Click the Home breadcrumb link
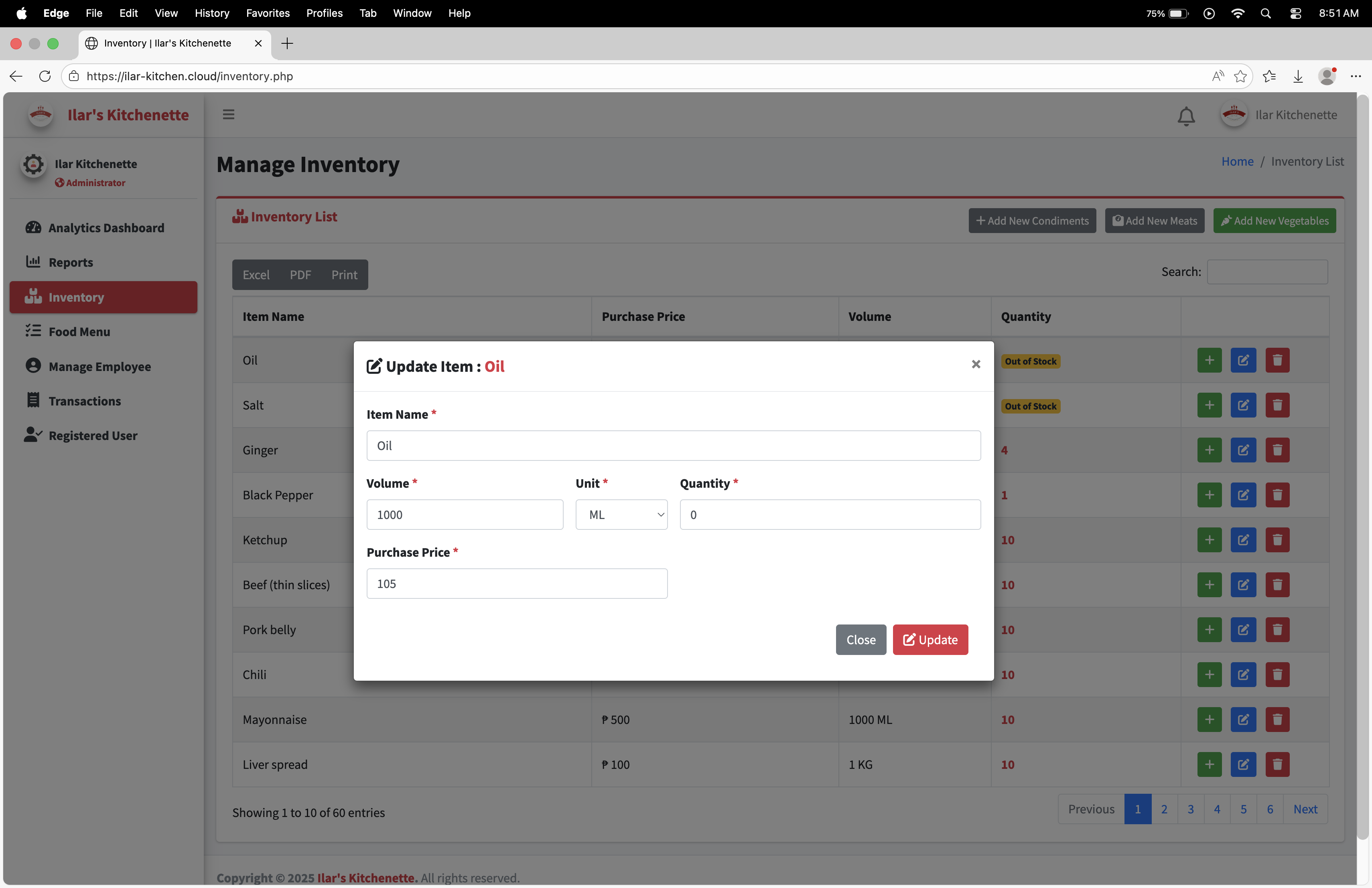 [x=1237, y=161]
